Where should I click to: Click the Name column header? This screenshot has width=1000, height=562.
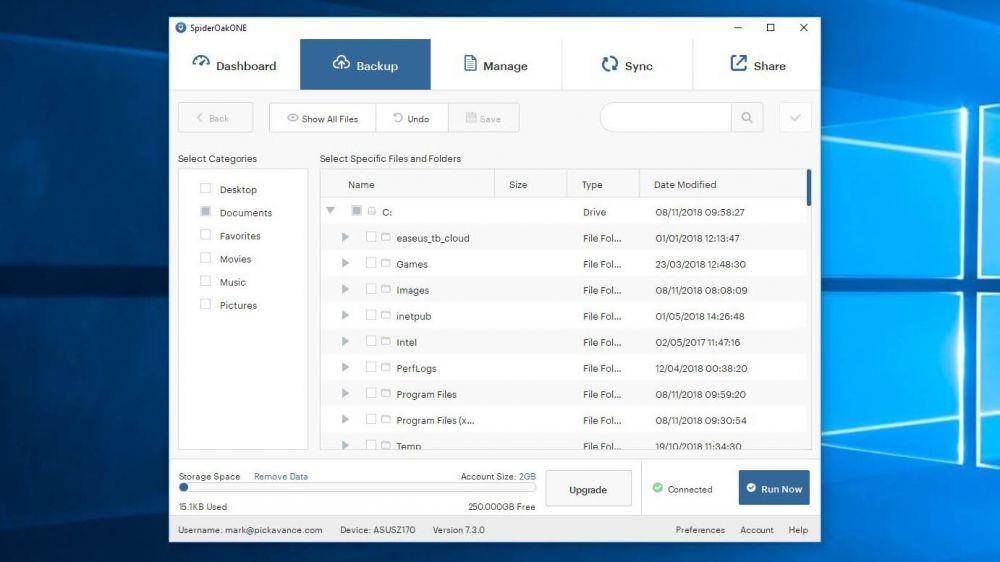point(408,184)
